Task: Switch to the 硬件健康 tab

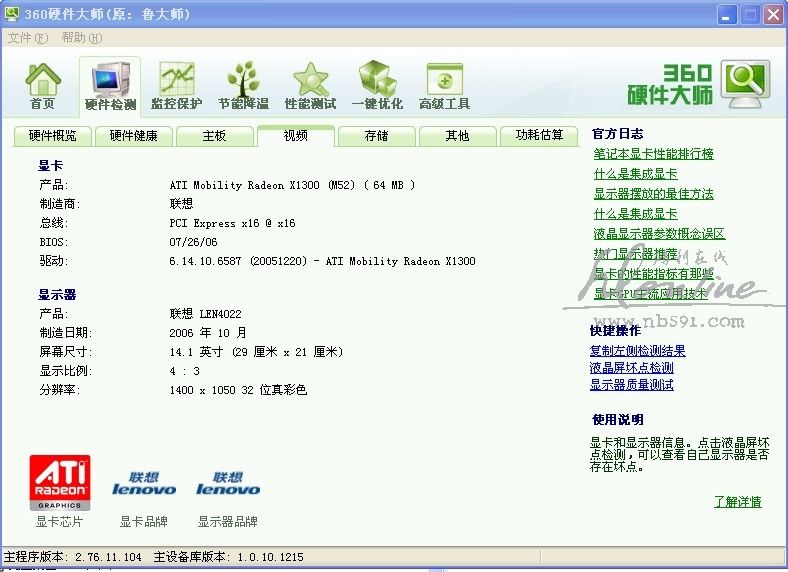Action: (x=133, y=136)
